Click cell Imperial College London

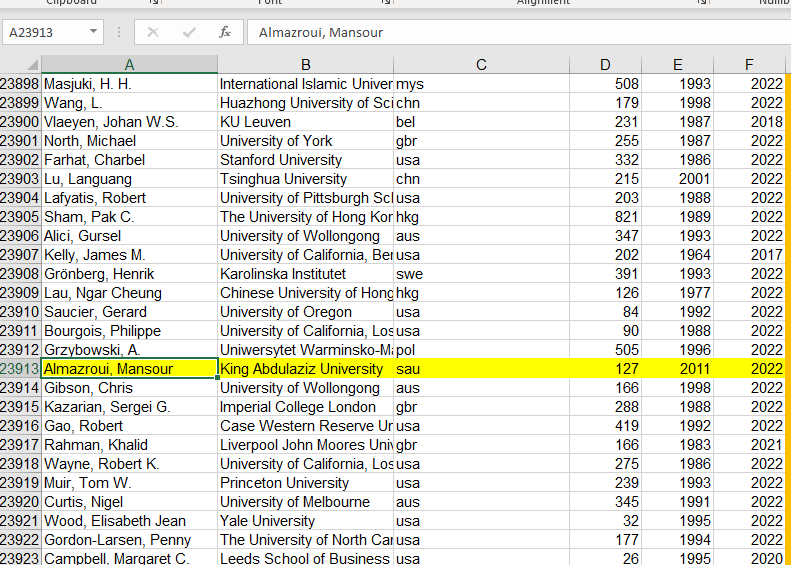pyautogui.click(x=305, y=407)
